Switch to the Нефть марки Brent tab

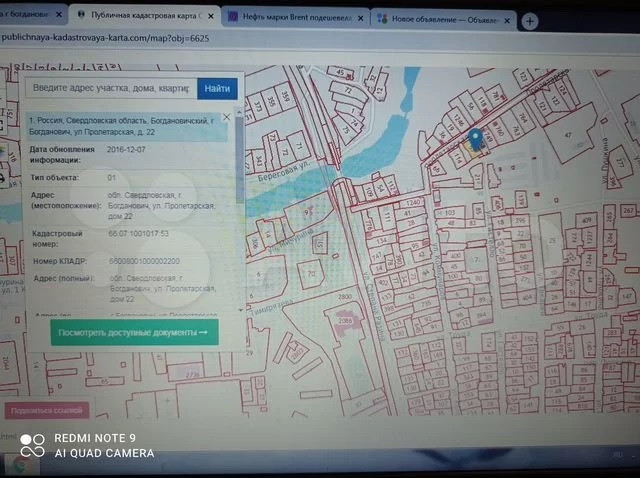tap(289, 18)
